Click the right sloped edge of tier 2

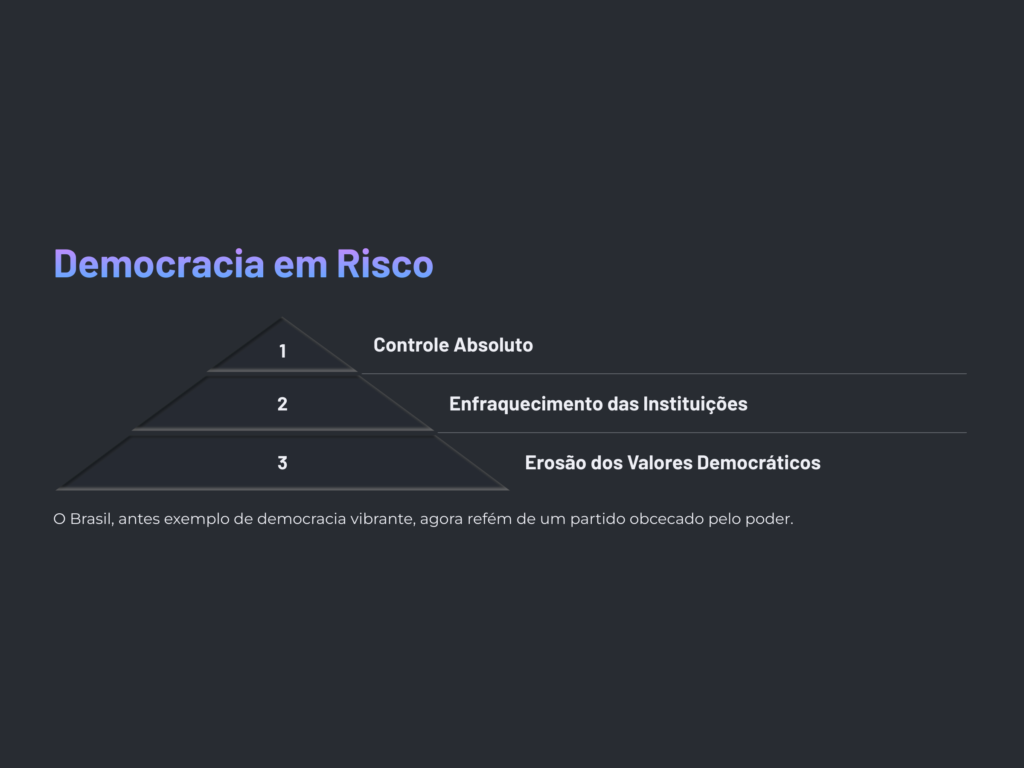[396, 403]
